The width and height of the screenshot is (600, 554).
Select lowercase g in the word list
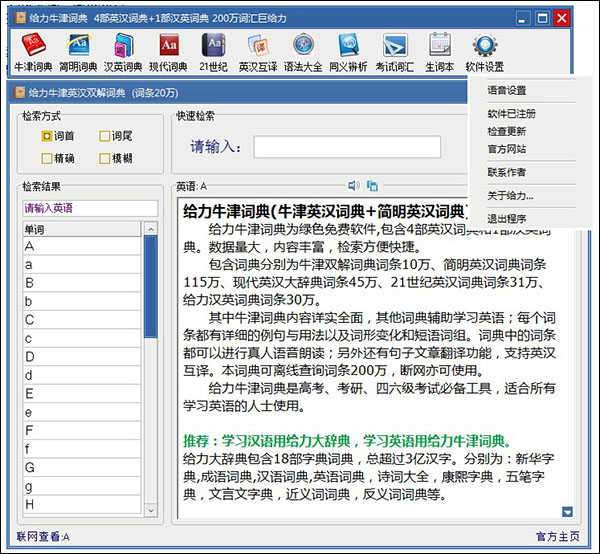point(82,486)
